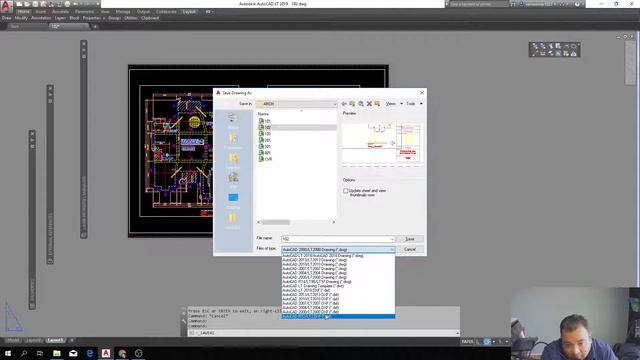This screenshot has height=360, width=640.
Task: Switch to the Model tab at bottom
Action: (12, 340)
